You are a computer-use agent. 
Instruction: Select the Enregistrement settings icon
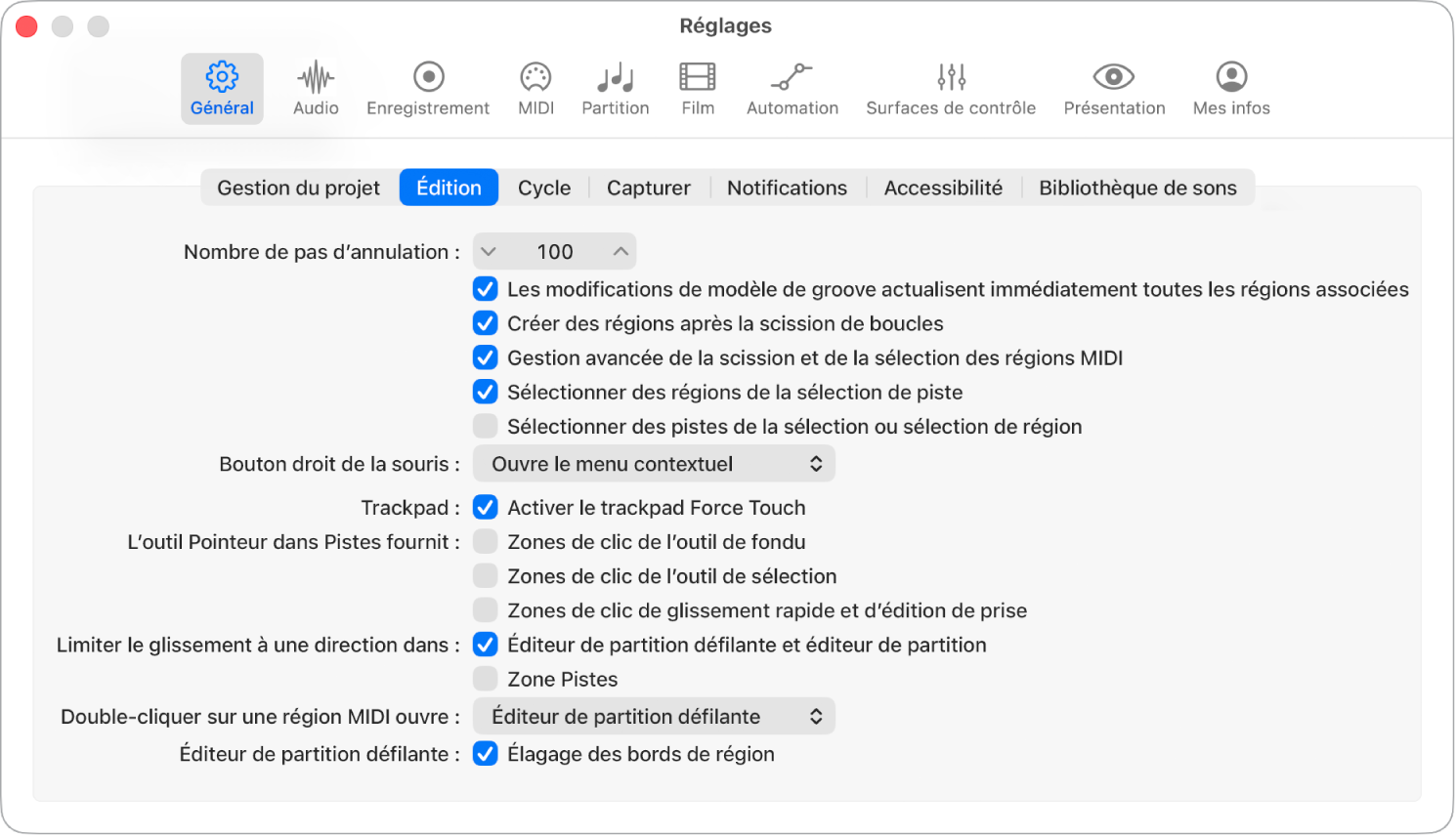coord(428,88)
